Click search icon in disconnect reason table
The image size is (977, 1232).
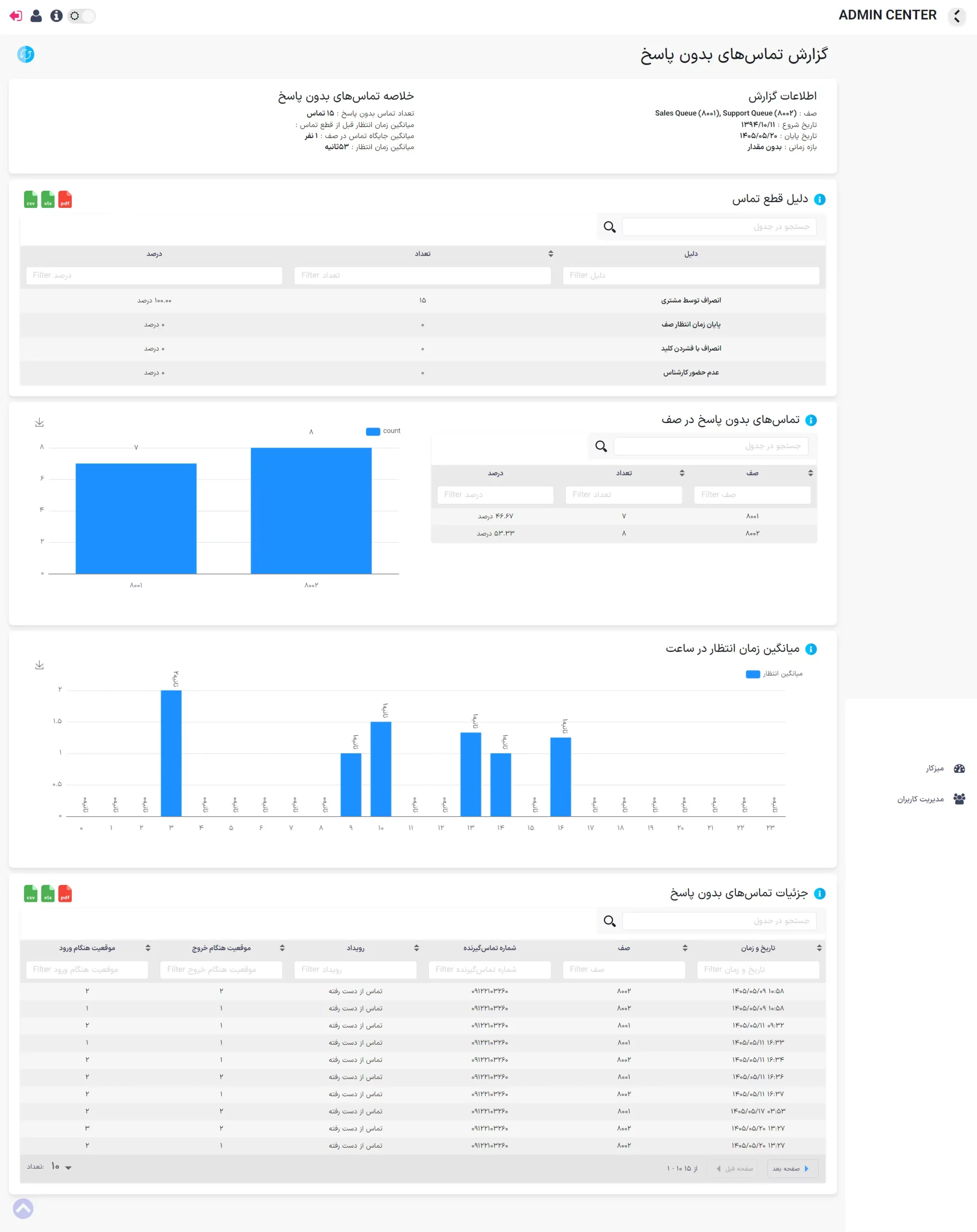coord(610,227)
